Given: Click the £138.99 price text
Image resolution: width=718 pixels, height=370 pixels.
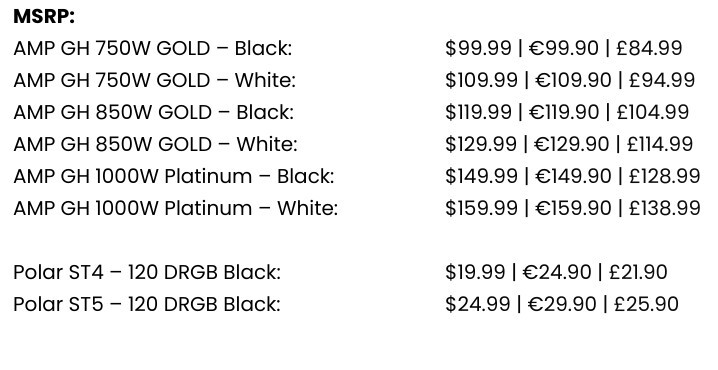Looking at the screenshot, I should coord(665,208).
